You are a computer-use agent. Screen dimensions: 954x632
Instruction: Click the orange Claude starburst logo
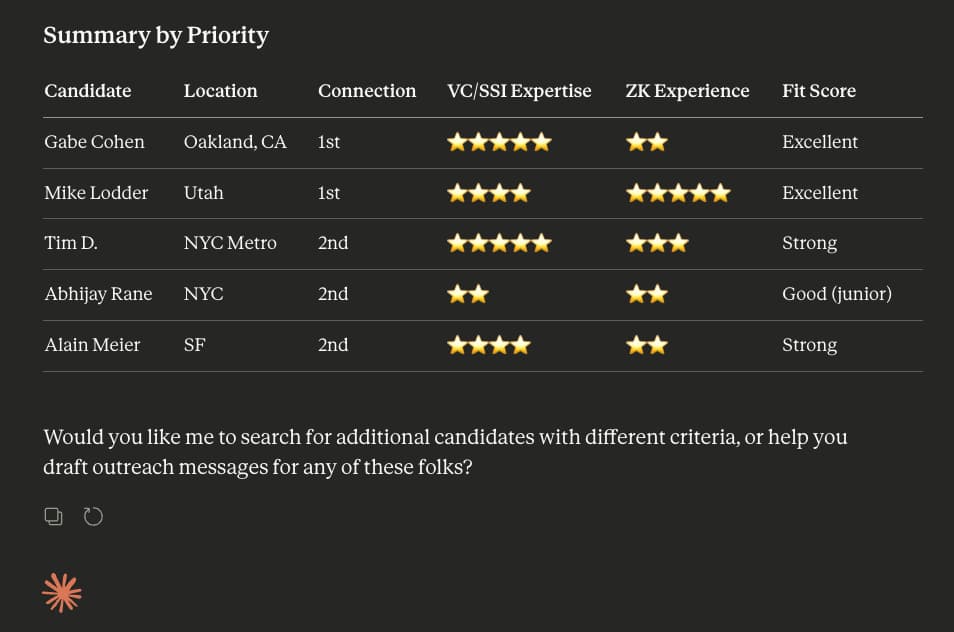[62, 593]
